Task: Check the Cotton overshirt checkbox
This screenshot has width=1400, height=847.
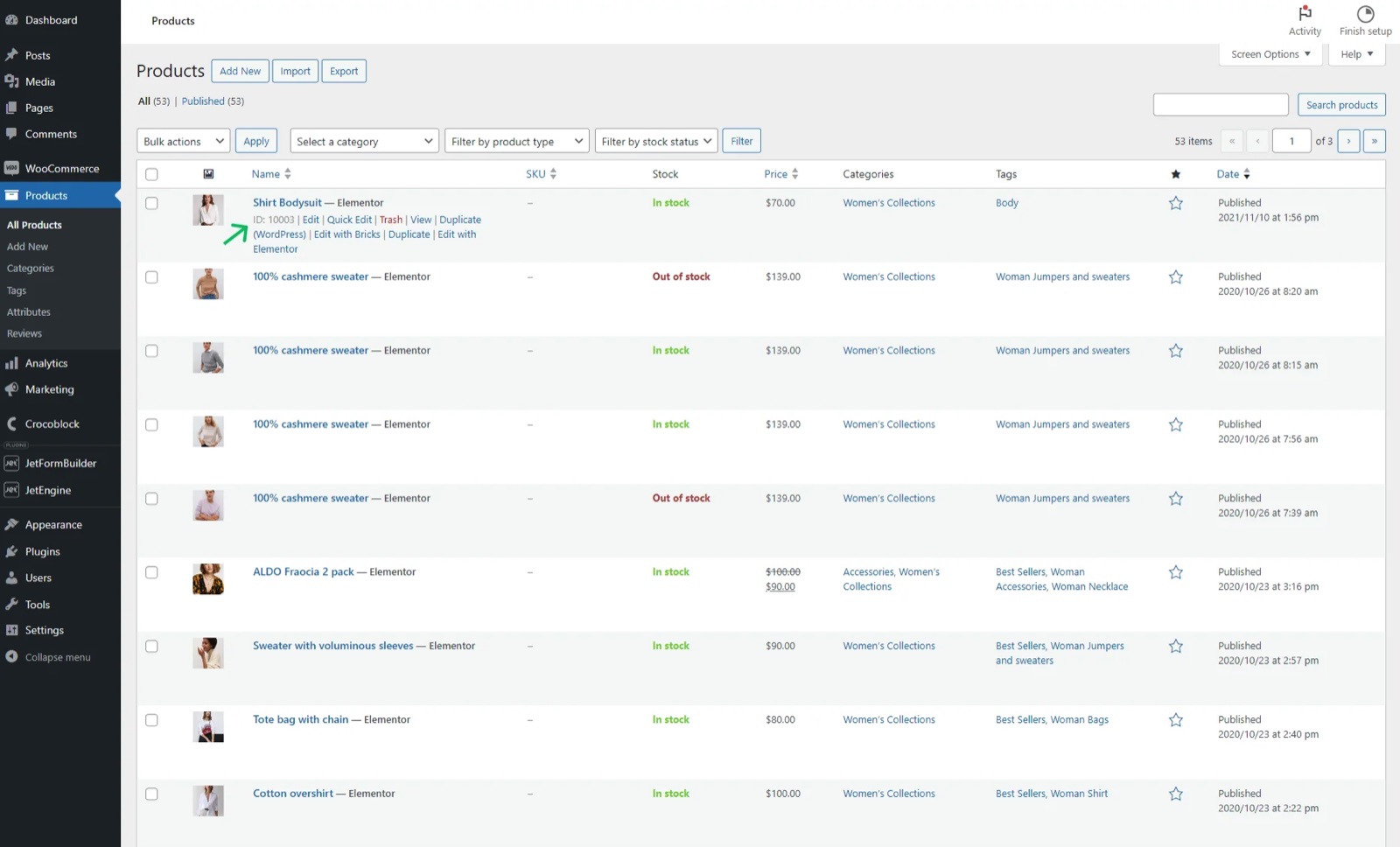Action: click(151, 794)
